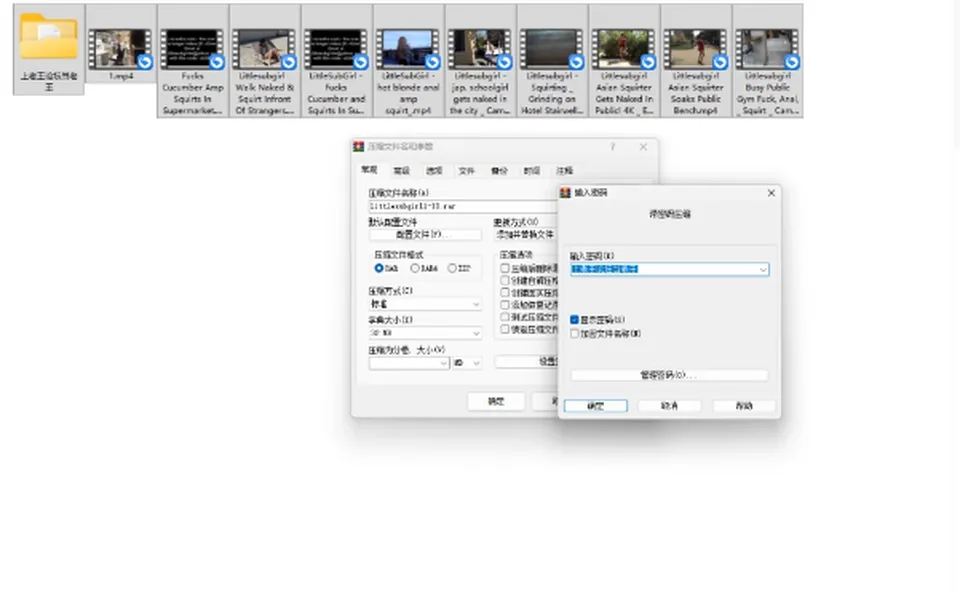Switch to the 高级 tab
This screenshot has width=960, height=610.
tap(402, 171)
